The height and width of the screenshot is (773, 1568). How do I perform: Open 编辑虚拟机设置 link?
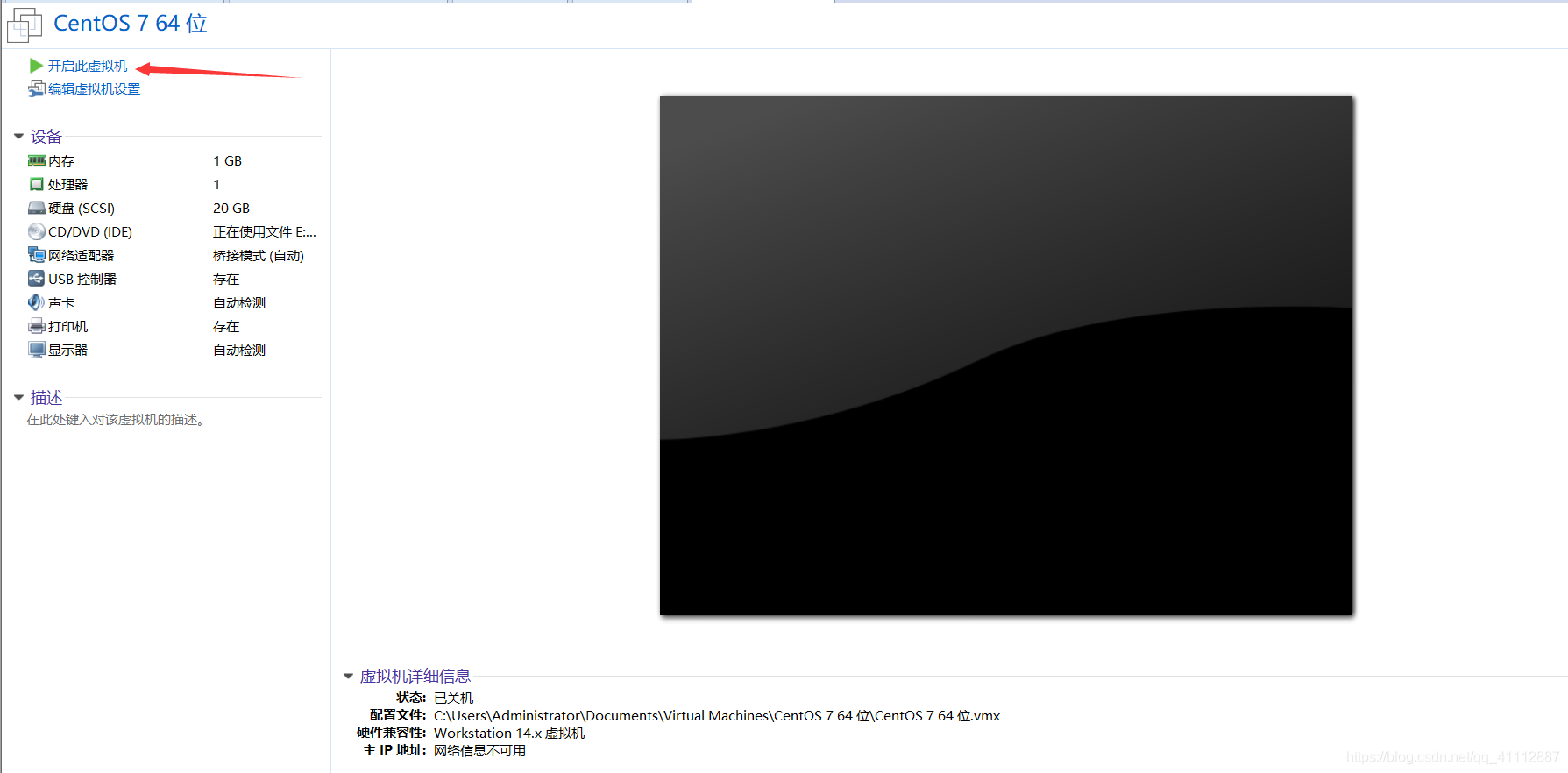click(x=94, y=89)
